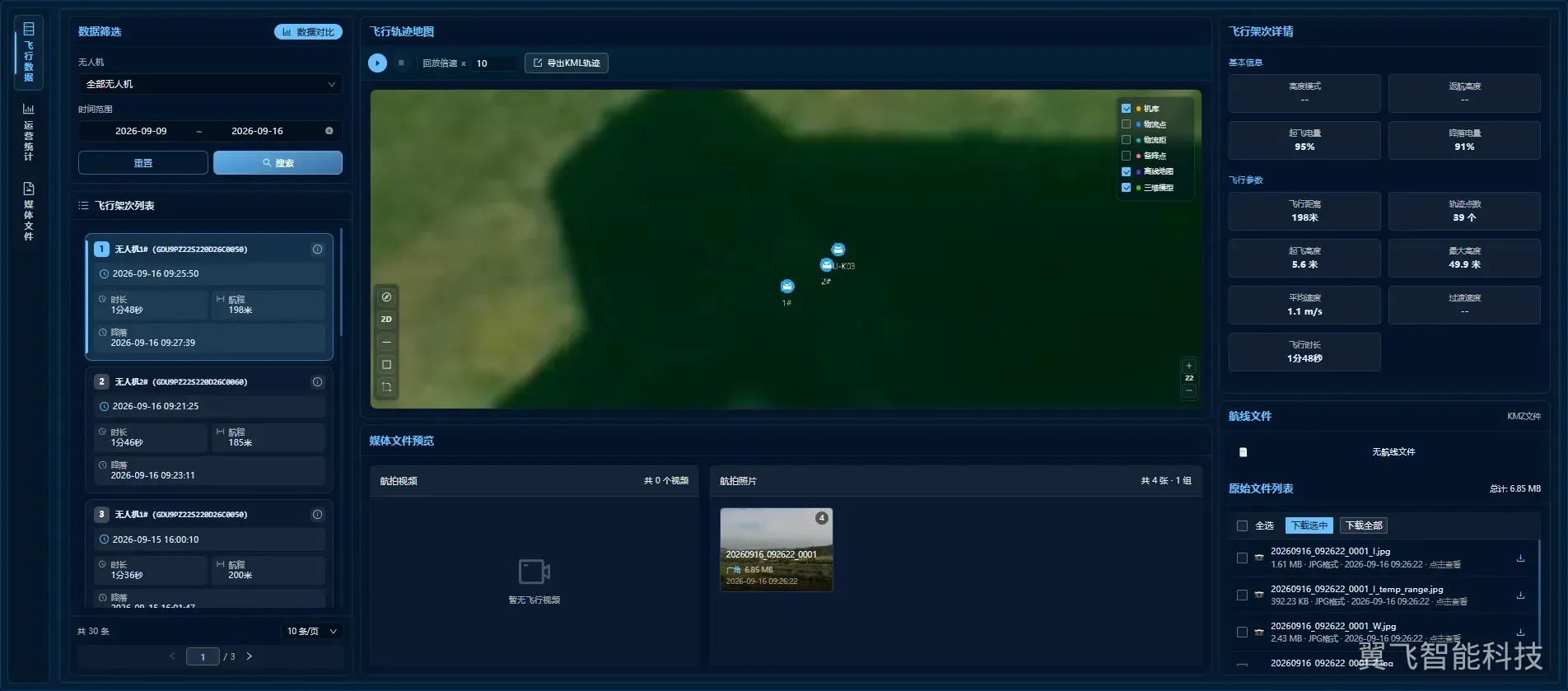Check the 全选 checkbox in file list
Screen dimensions: 1568x691
coord(1242,525)
